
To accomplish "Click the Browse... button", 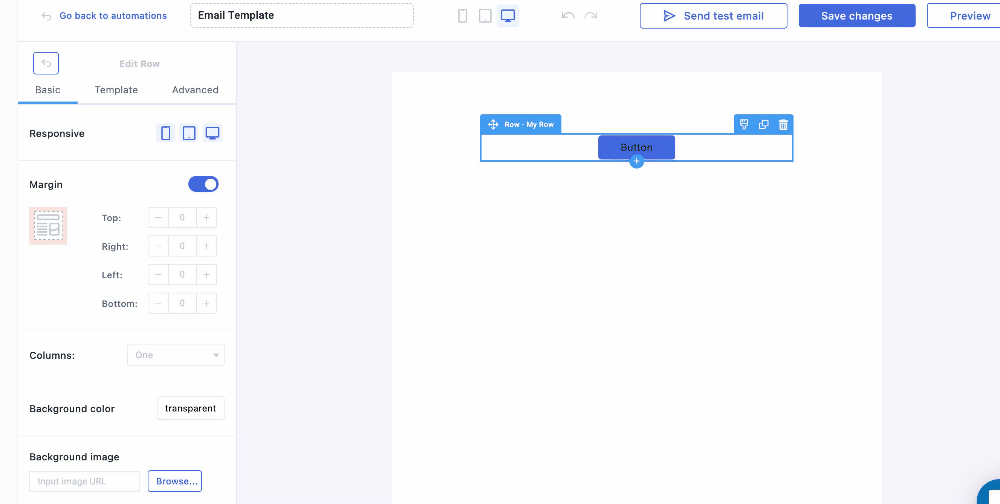I will coord(175,482).
